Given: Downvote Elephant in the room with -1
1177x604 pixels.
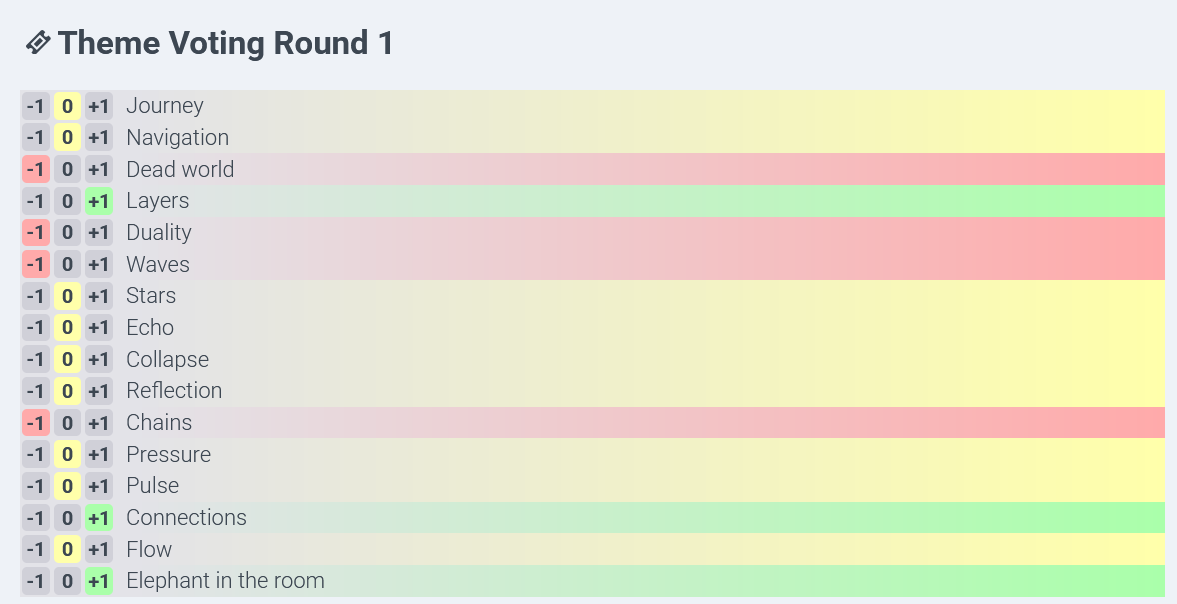Looking at the screenshot, I should (x=35, y=581).
